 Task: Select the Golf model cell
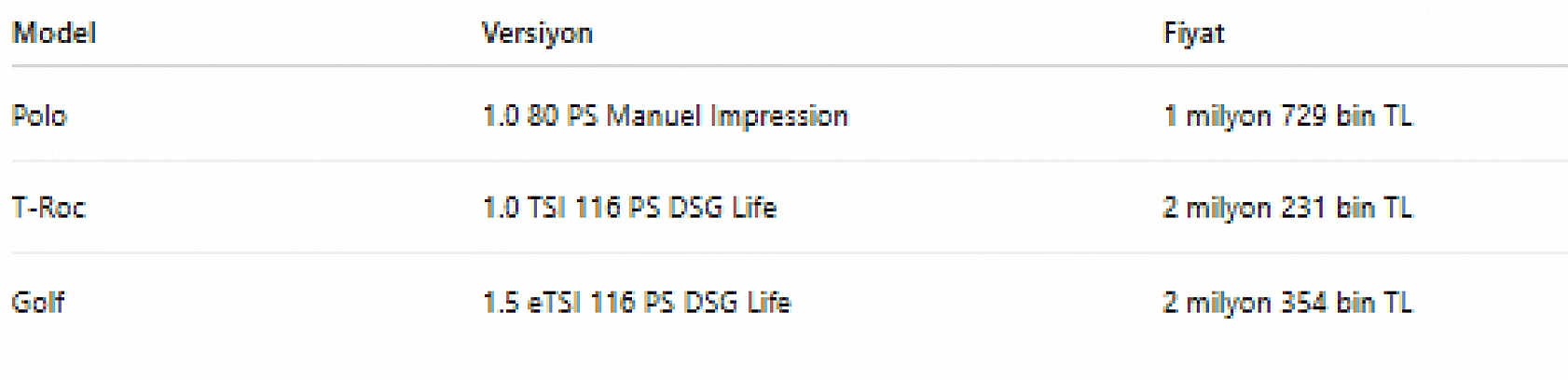click(38, 302)
